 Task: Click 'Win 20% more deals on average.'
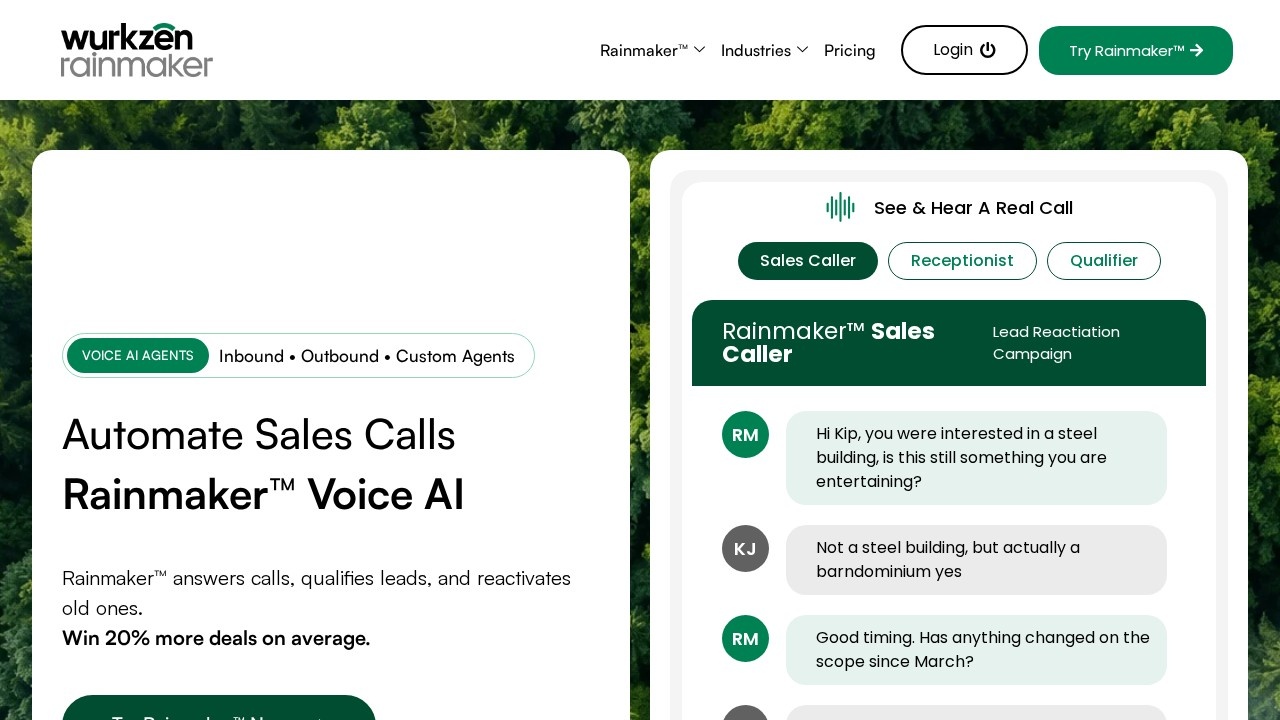pos(216,638)
